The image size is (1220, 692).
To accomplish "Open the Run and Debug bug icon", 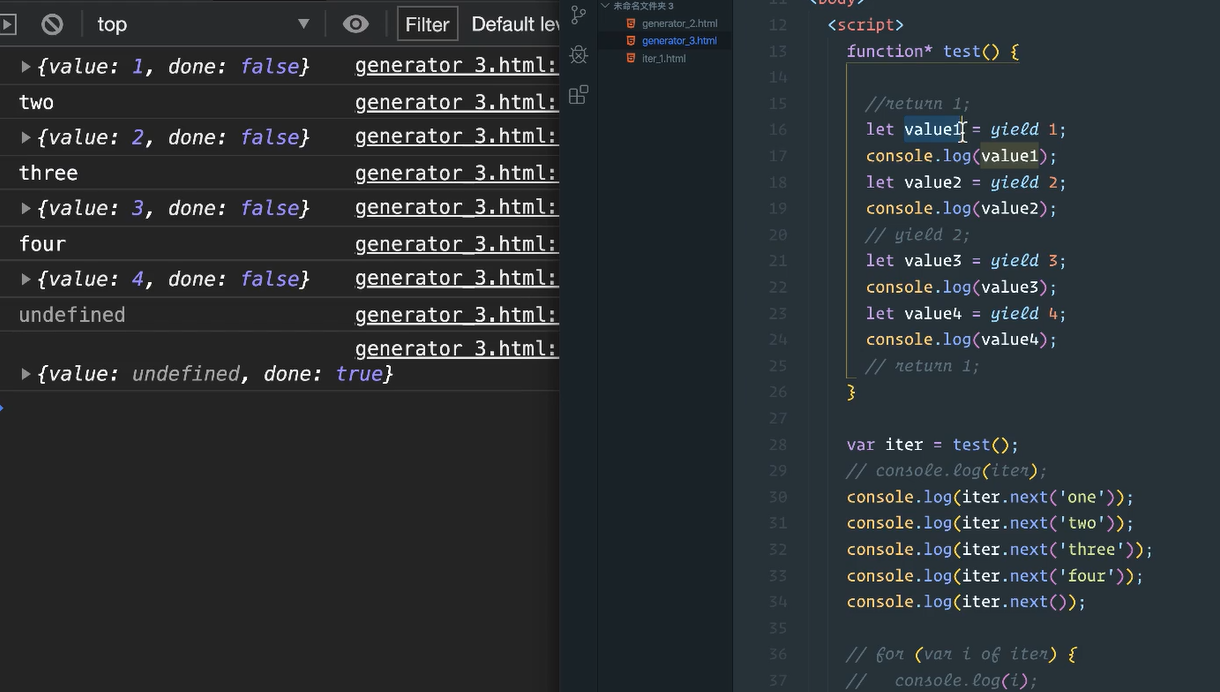I will (578, 54).
